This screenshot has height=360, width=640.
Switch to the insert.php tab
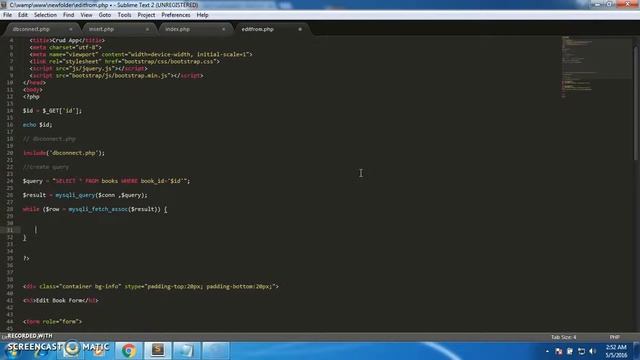101,29
